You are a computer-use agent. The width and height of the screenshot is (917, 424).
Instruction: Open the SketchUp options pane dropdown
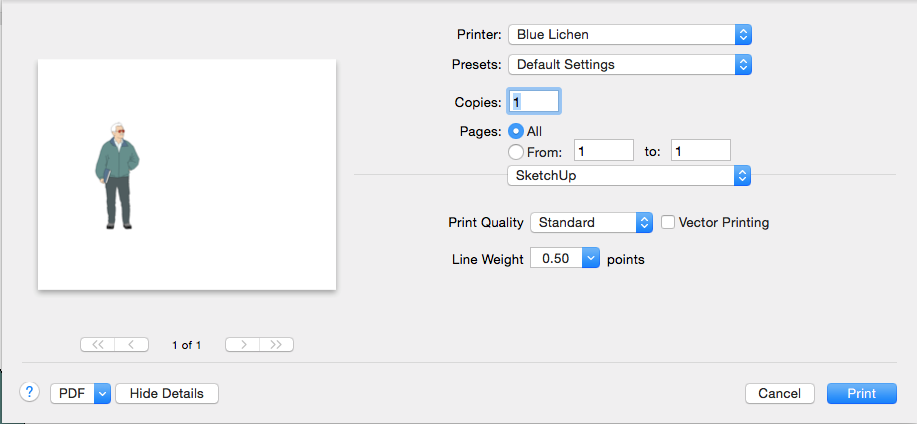(629, 175)
